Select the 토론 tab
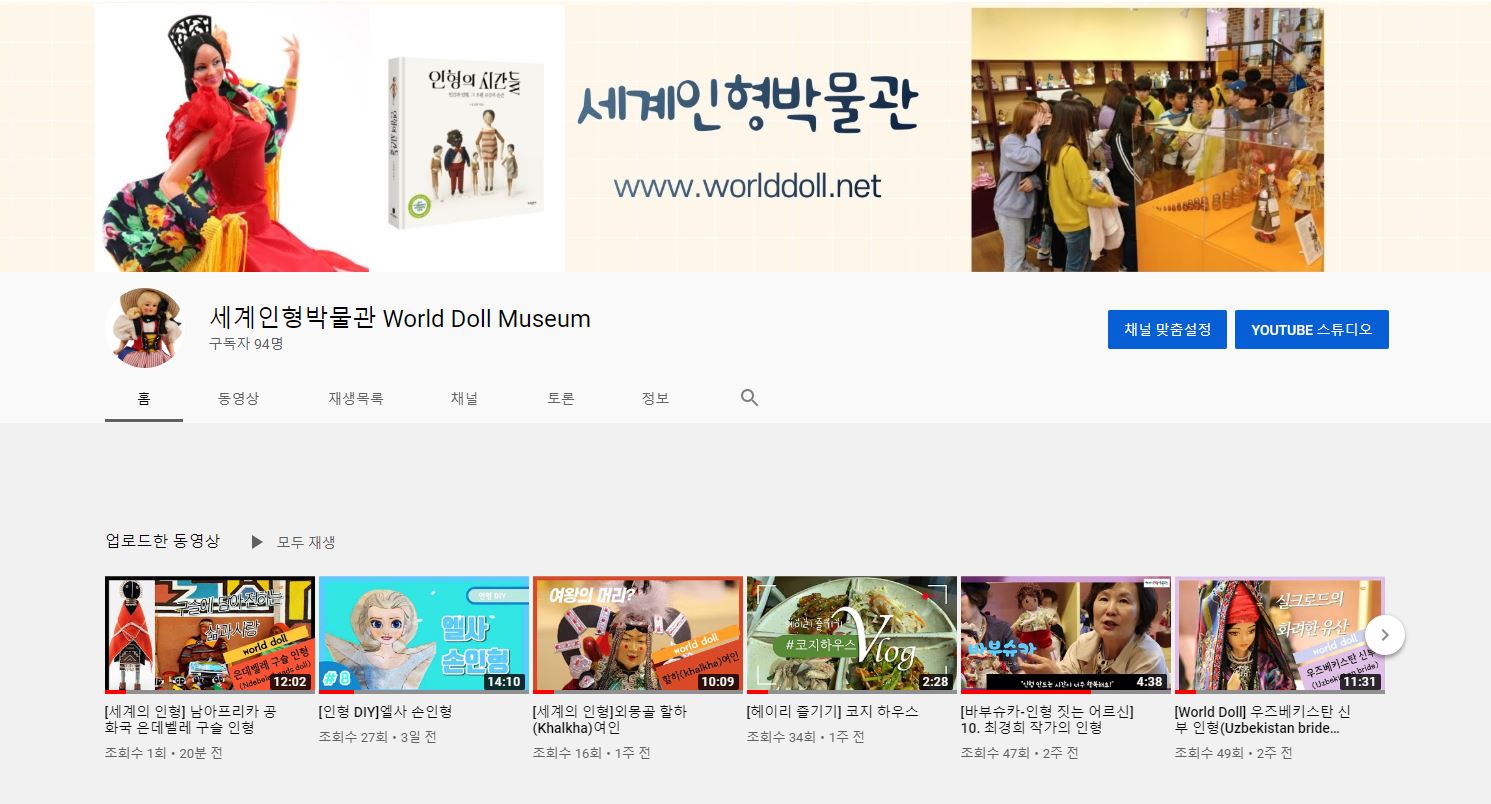The width and height of the screenshot is (1491, 804). pos(561,398)
